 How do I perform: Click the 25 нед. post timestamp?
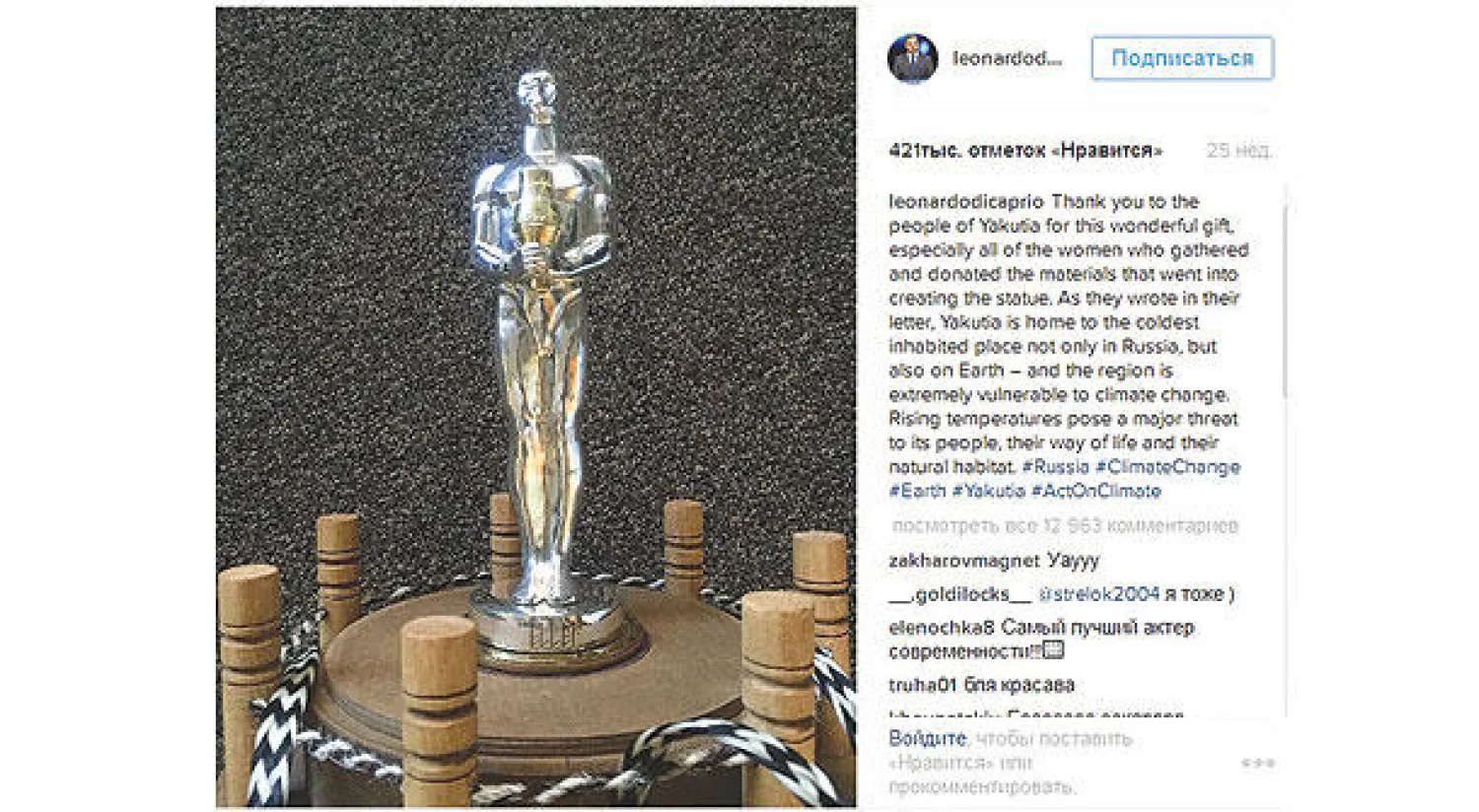click(x=1238, y=151)
